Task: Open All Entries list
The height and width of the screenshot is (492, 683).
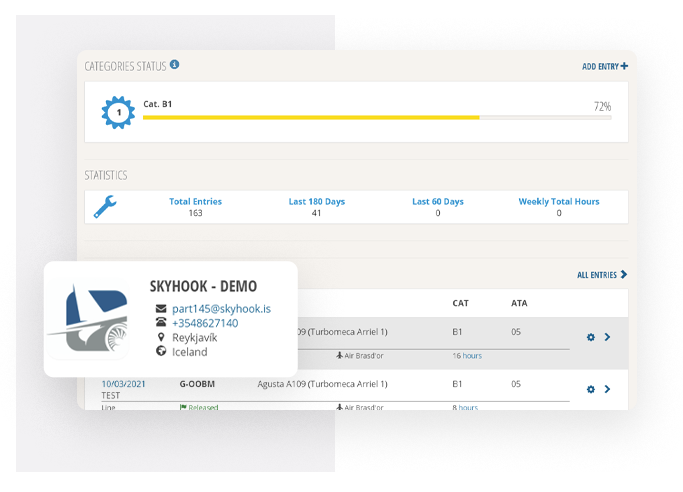Action: 602,274
